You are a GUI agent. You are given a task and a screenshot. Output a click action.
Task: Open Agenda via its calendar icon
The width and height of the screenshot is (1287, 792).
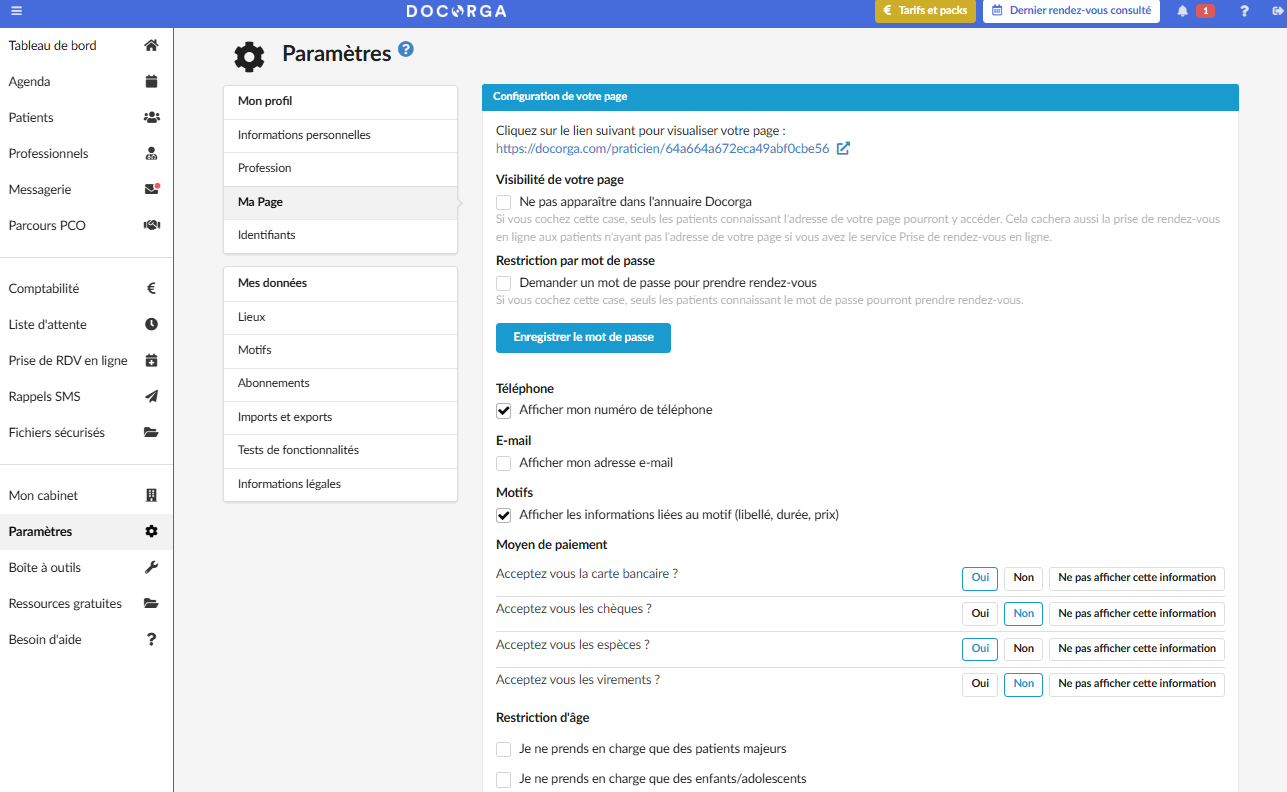pyautogui.click(x=152, y=82)
